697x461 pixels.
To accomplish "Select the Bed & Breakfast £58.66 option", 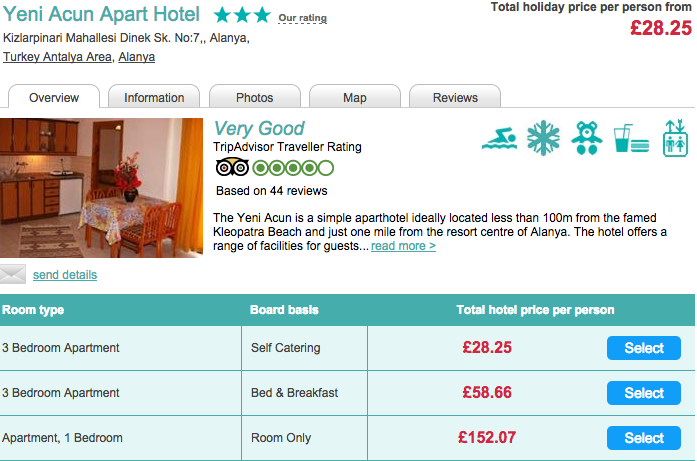I will 644,393.
